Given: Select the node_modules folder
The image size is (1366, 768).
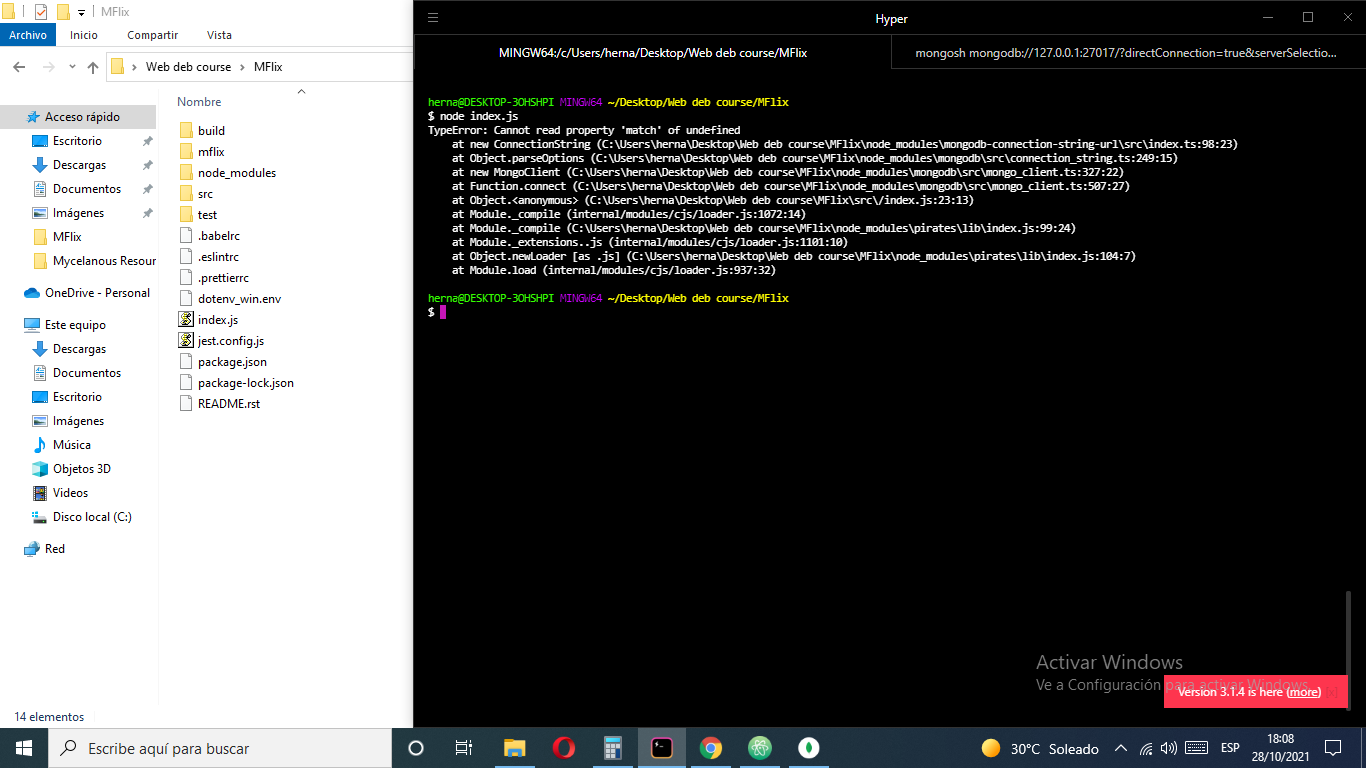Looking at the screenshot, I should coord(236,173).
